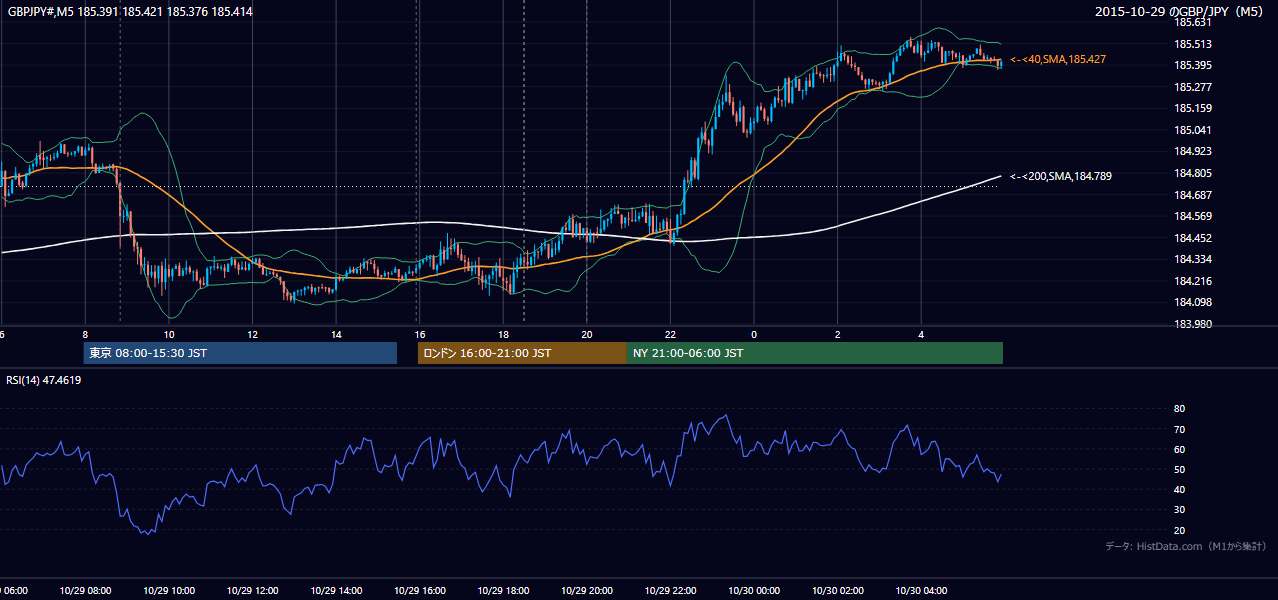Screen dimensions: 1278x600
Task: Click the 10/30 04:00 date label
Action: click(920, 591)
